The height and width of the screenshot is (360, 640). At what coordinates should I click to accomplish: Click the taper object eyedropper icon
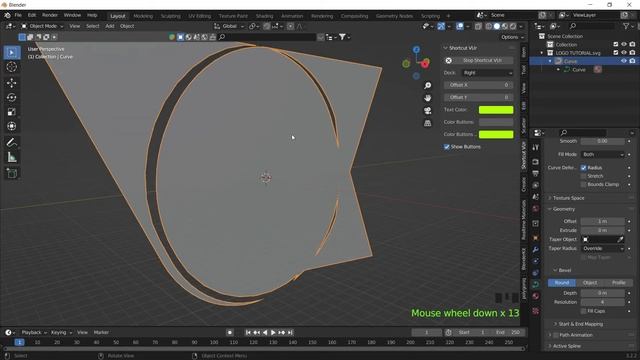(620, 239)
